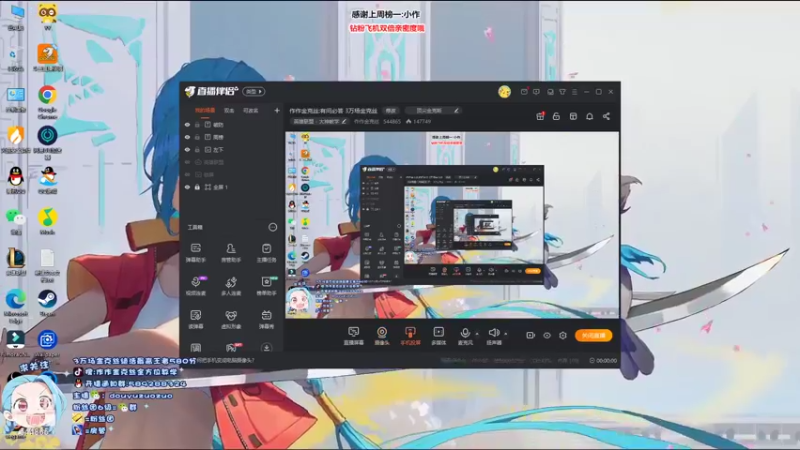Open the 多人连麦 tool in the toolbox
Image resolution: width=800 pixels, height=450 pixels.
[231, 286]
